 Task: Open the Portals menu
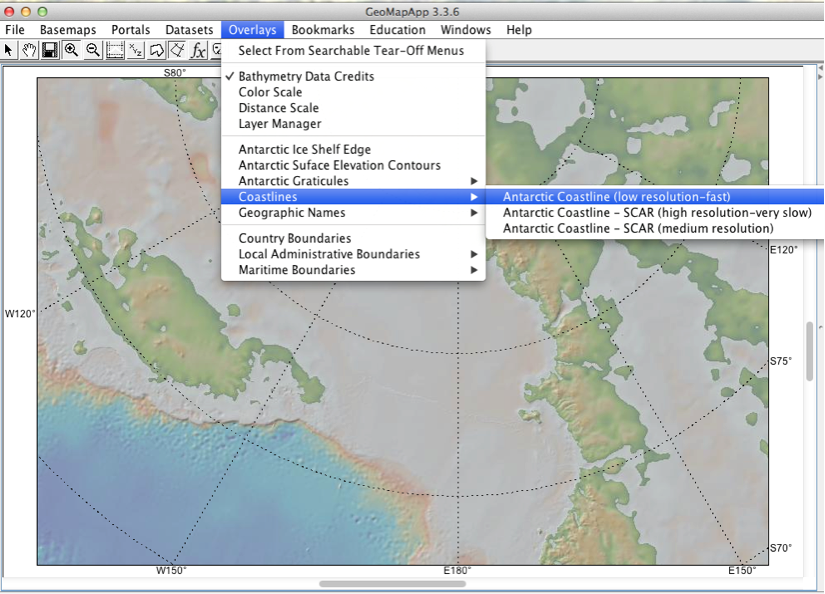coord(130,29)
